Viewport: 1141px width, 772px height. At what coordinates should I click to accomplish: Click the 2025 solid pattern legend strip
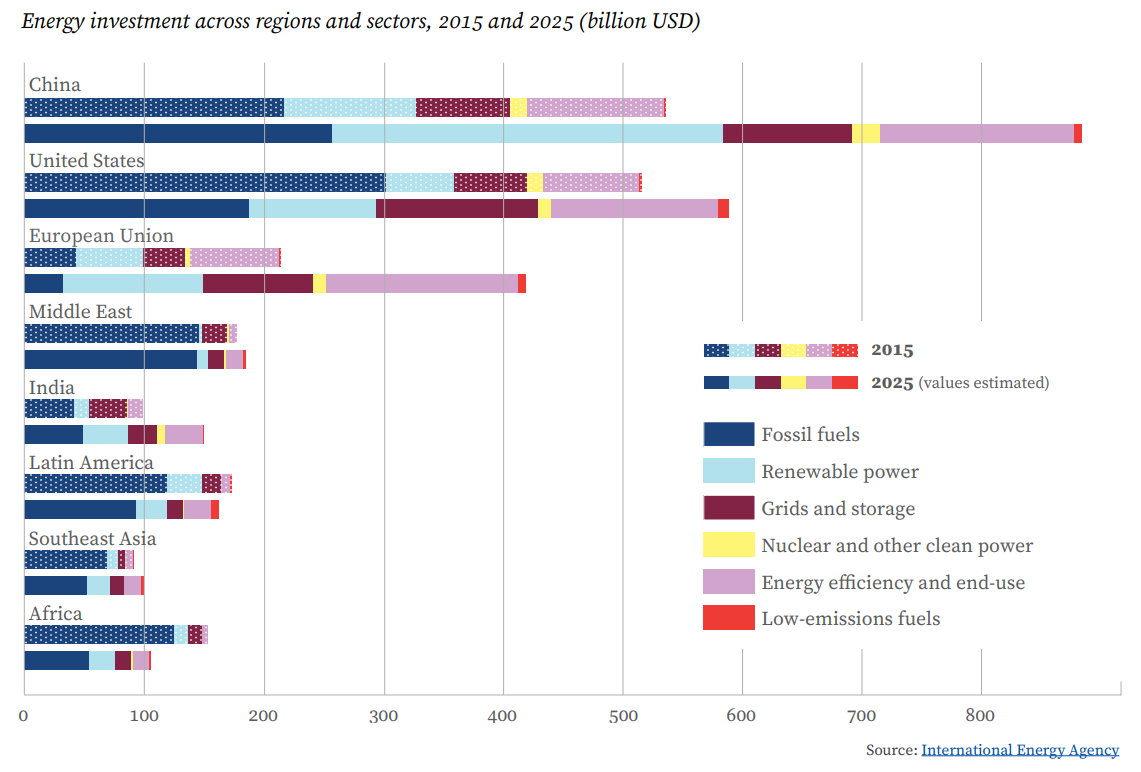(x=780, y=382)
